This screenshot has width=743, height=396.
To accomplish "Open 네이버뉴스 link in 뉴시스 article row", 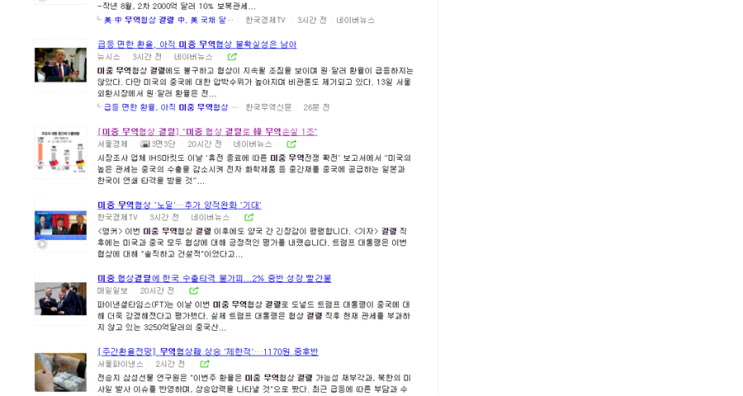I will point(193,57).
